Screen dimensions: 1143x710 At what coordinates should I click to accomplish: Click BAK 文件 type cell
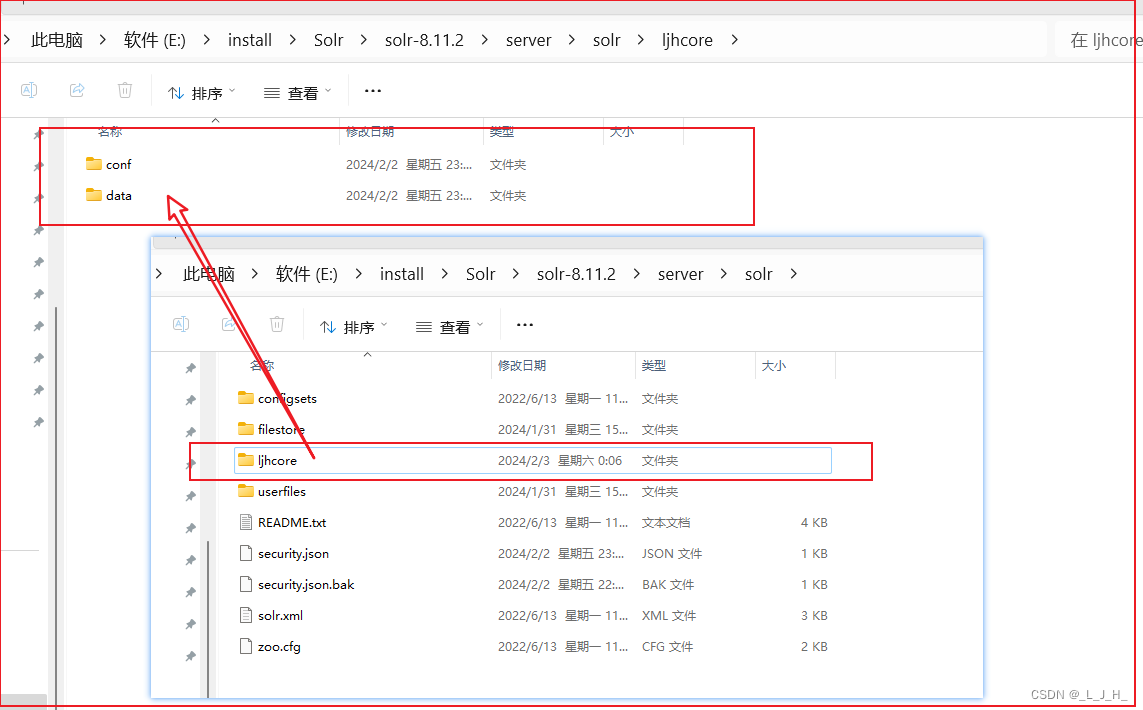(668, 584)
